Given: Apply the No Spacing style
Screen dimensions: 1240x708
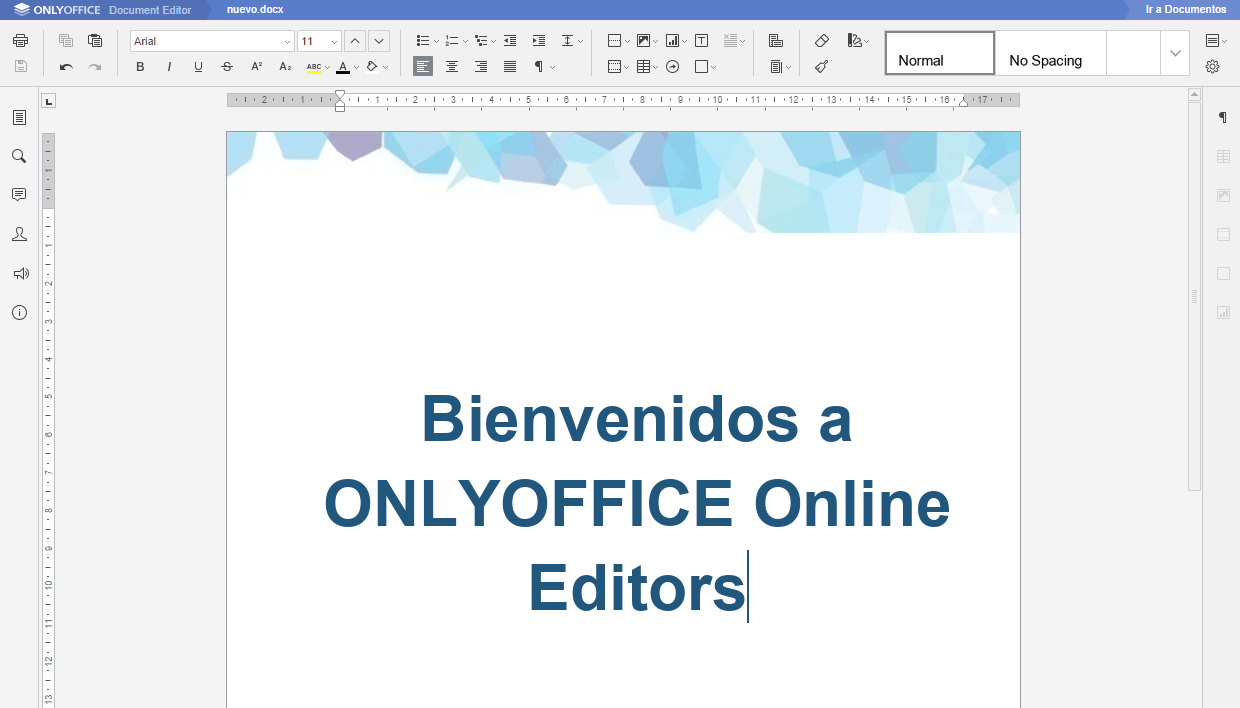Looking at the screenshot, I should (x=1050, y=53).
